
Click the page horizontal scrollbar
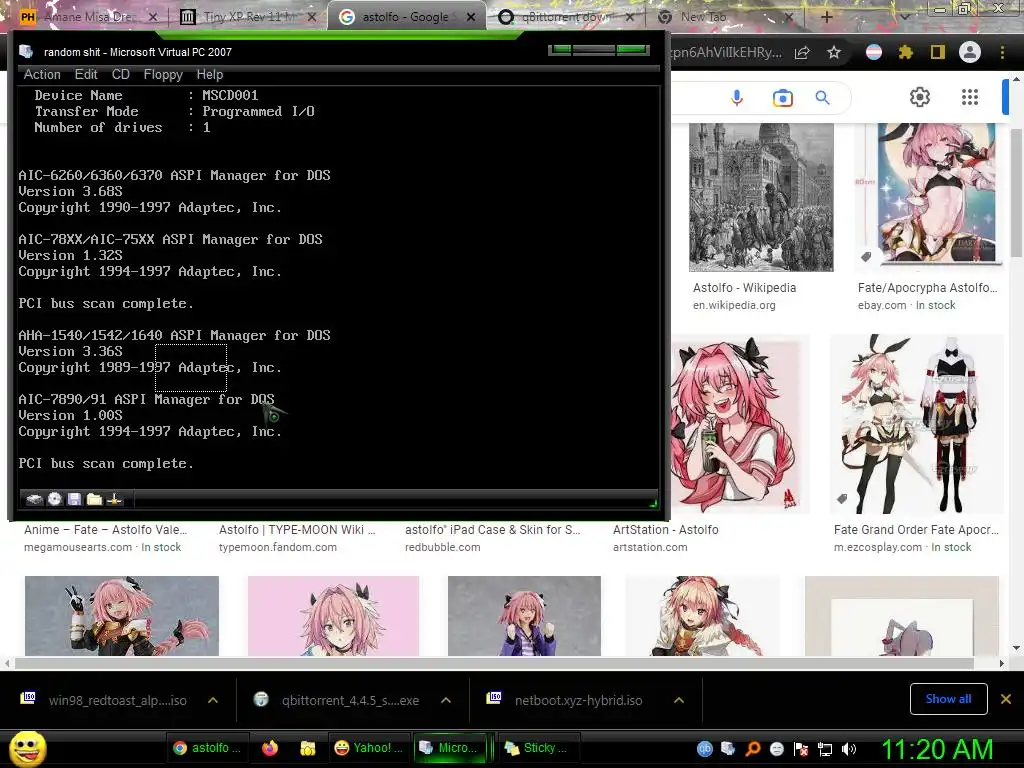494,664
